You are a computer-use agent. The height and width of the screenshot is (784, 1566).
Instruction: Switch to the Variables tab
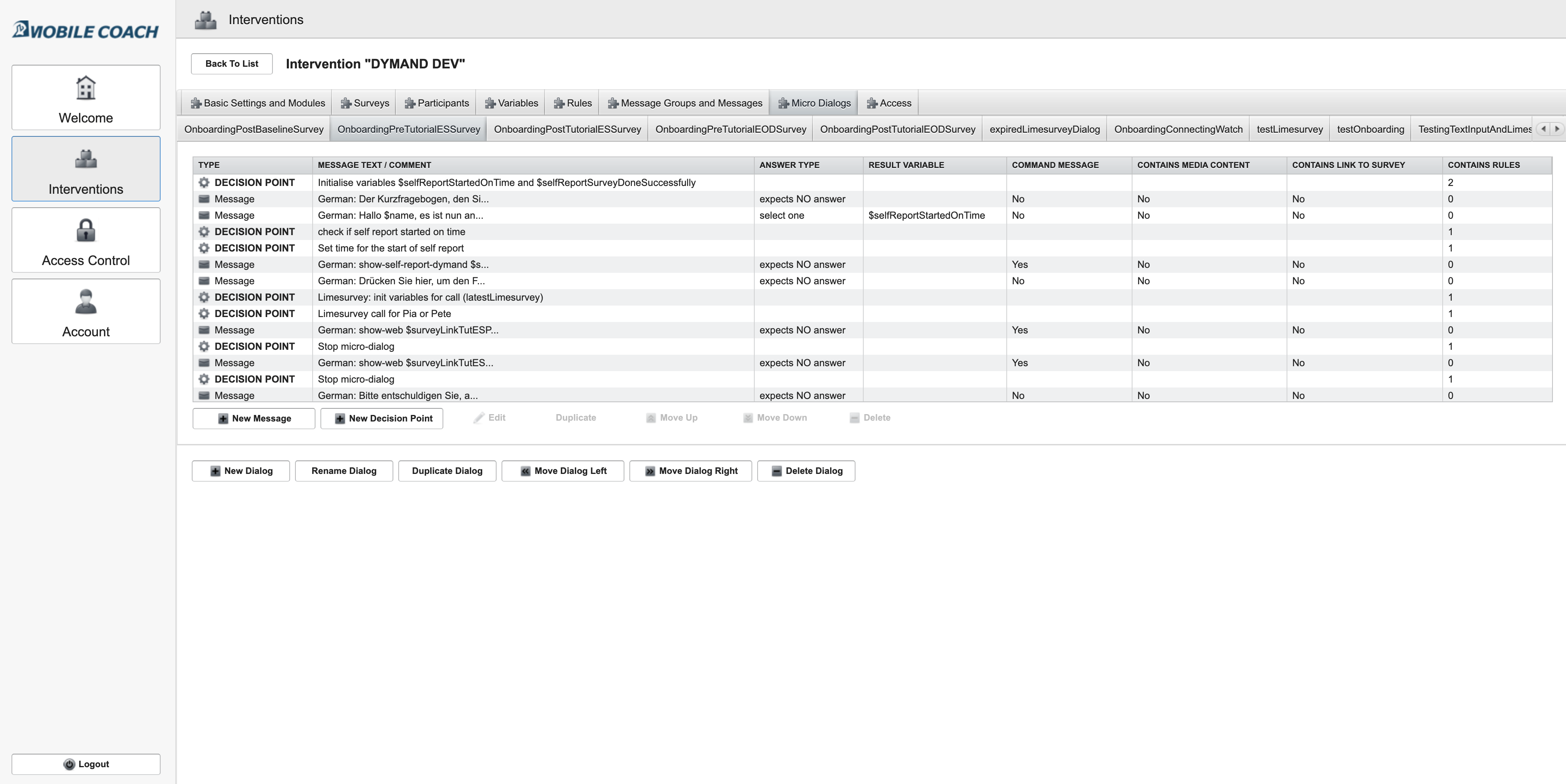pos(511,103)
